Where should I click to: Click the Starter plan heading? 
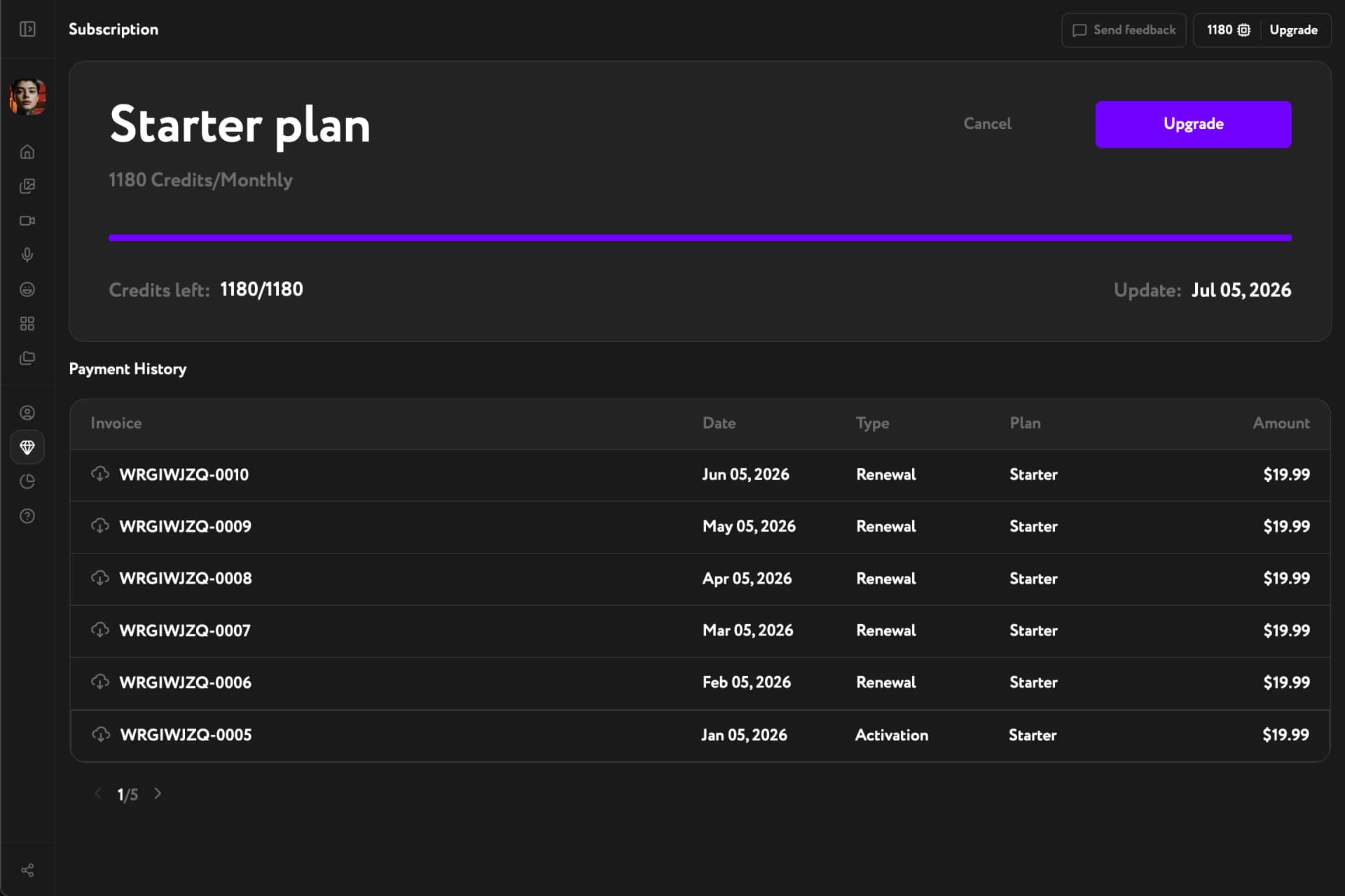(x=240, y=125)
